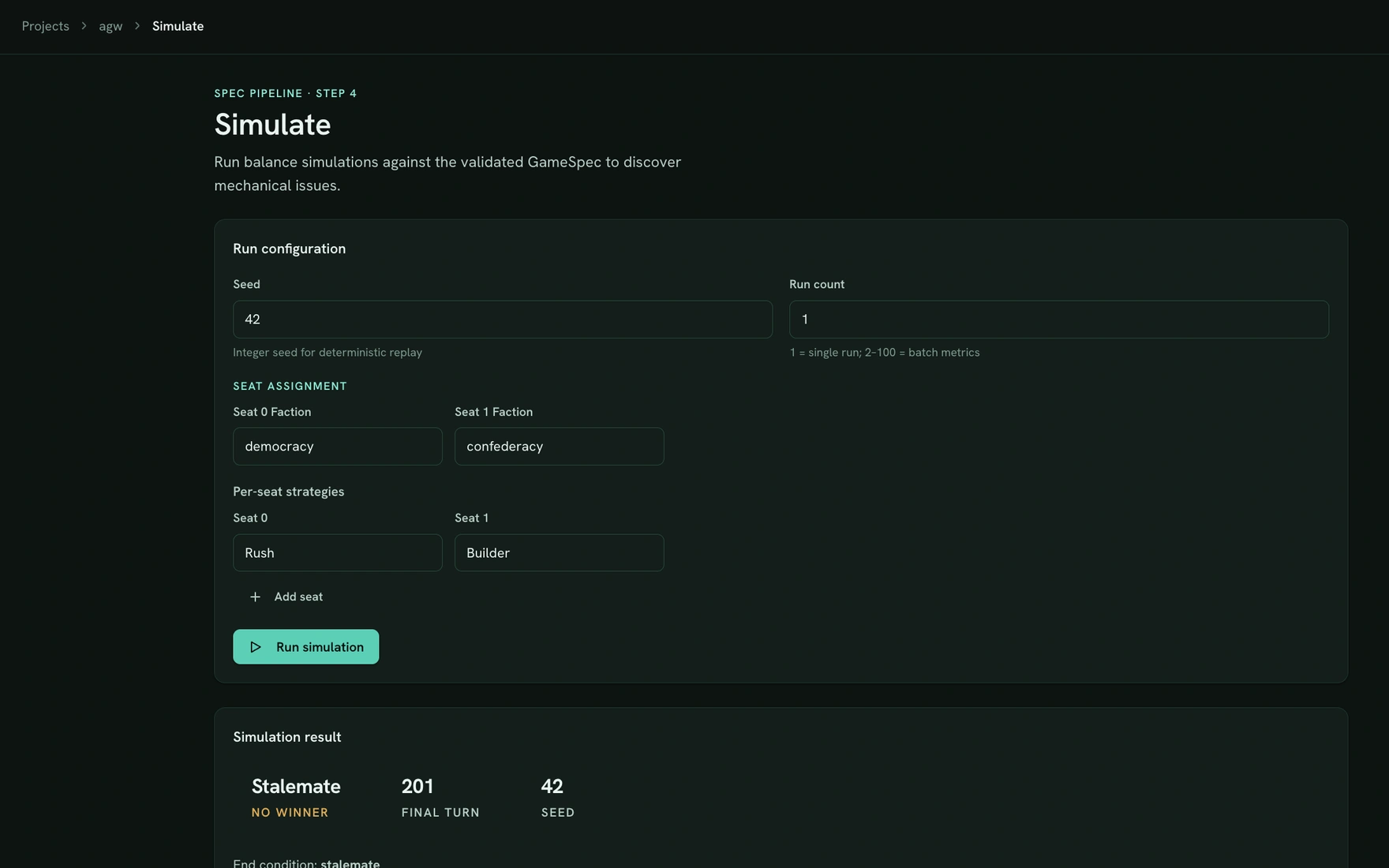Click the Run simulation button
Screen dimensions: 1389x868
pos(306,647)
